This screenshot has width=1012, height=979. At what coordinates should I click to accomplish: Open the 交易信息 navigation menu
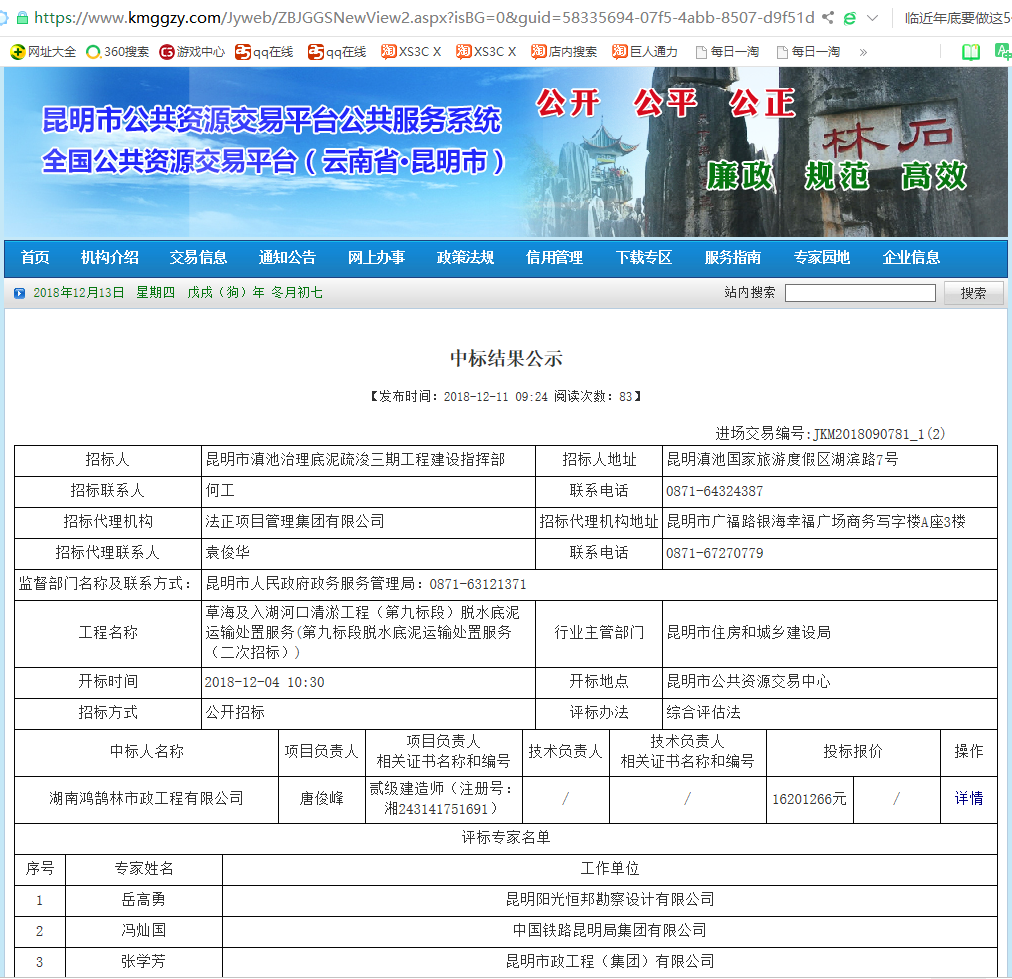[198, 258]
